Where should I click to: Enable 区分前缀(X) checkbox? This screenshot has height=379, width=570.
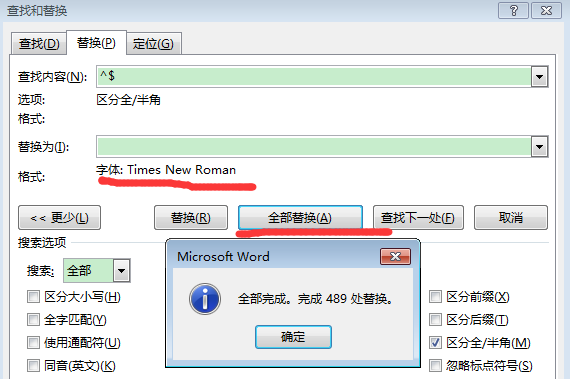[435, 297]
